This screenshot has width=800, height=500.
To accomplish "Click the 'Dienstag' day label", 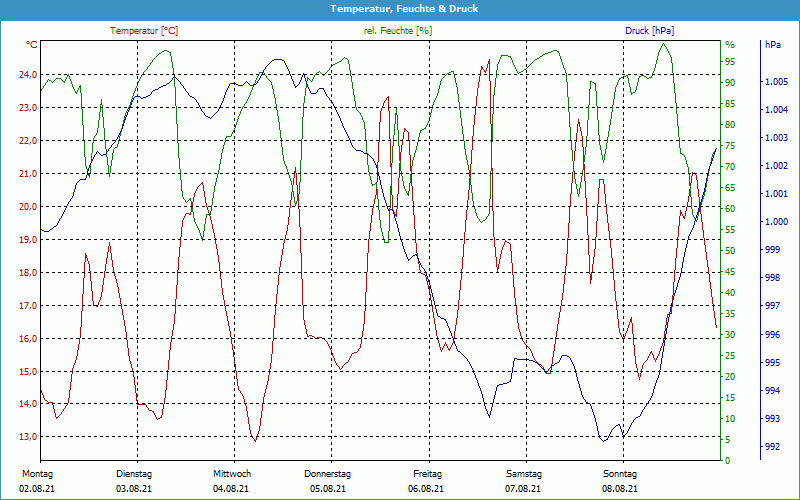I will (134, 474).
